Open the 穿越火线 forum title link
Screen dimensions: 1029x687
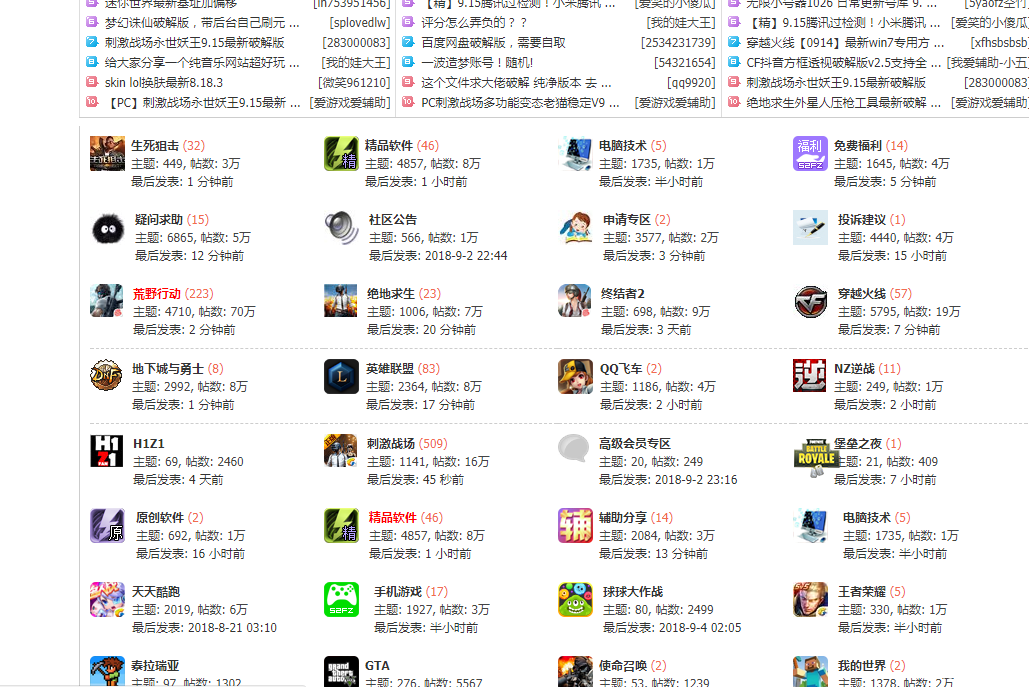click(x=862, y=294)
